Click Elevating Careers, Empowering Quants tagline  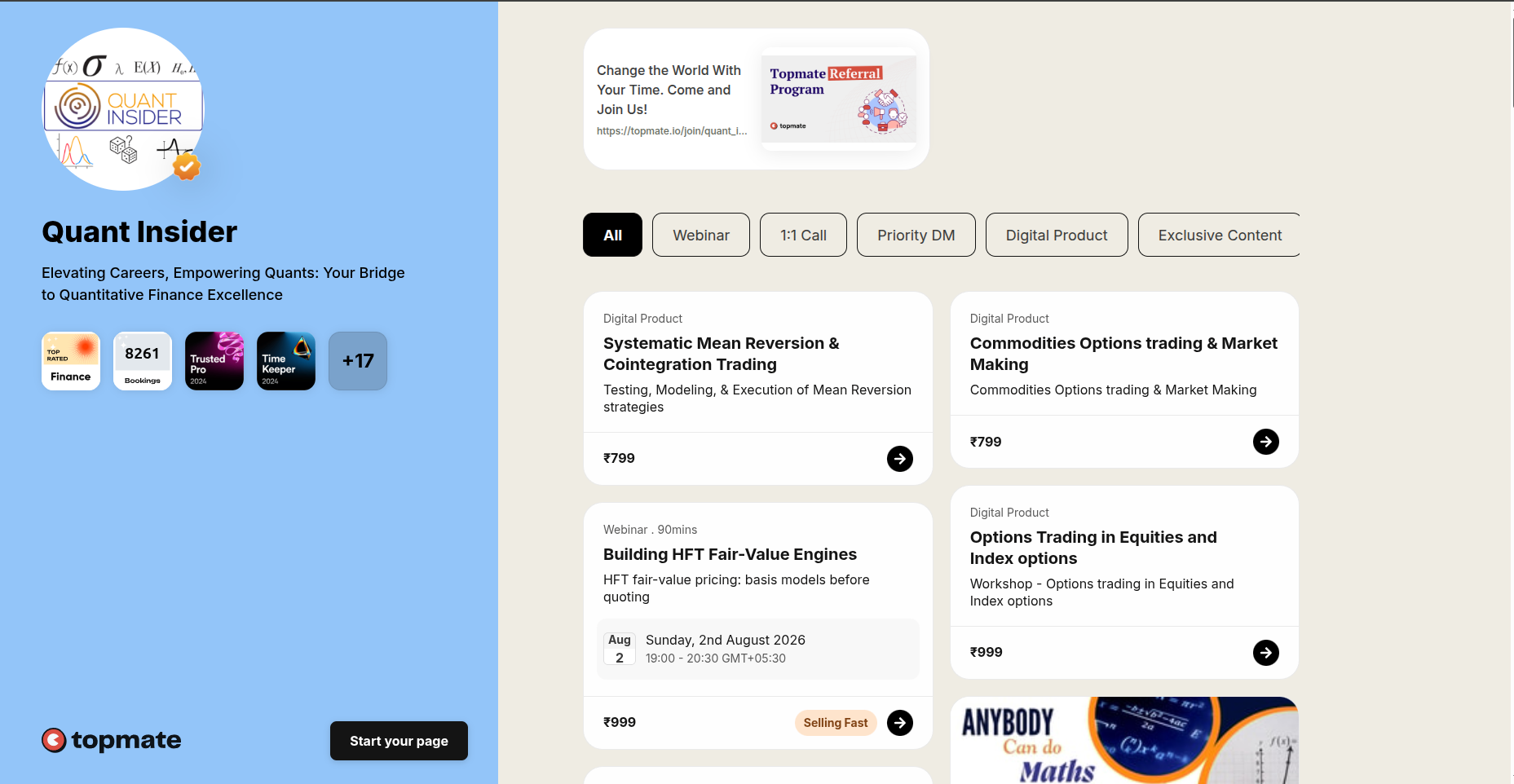223,284
